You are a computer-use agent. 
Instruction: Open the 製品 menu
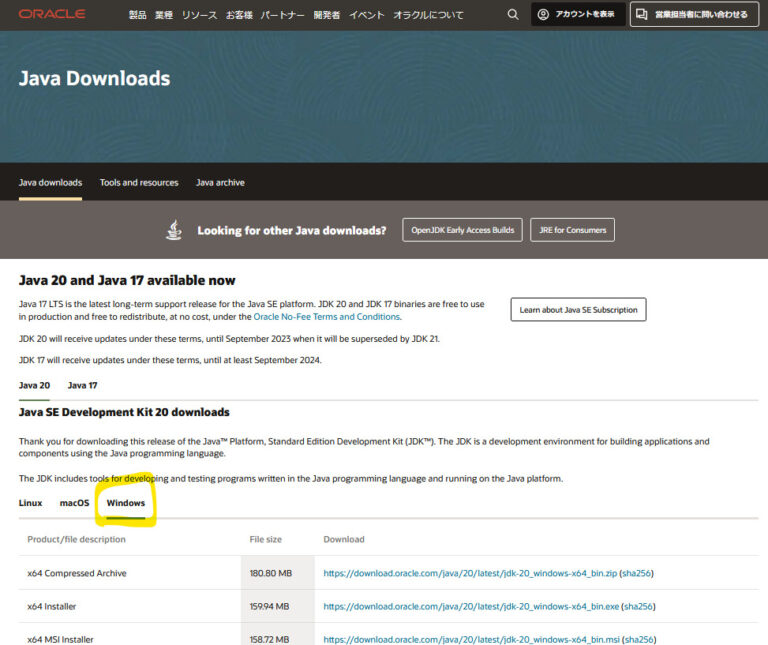click(x=137, y=15)
